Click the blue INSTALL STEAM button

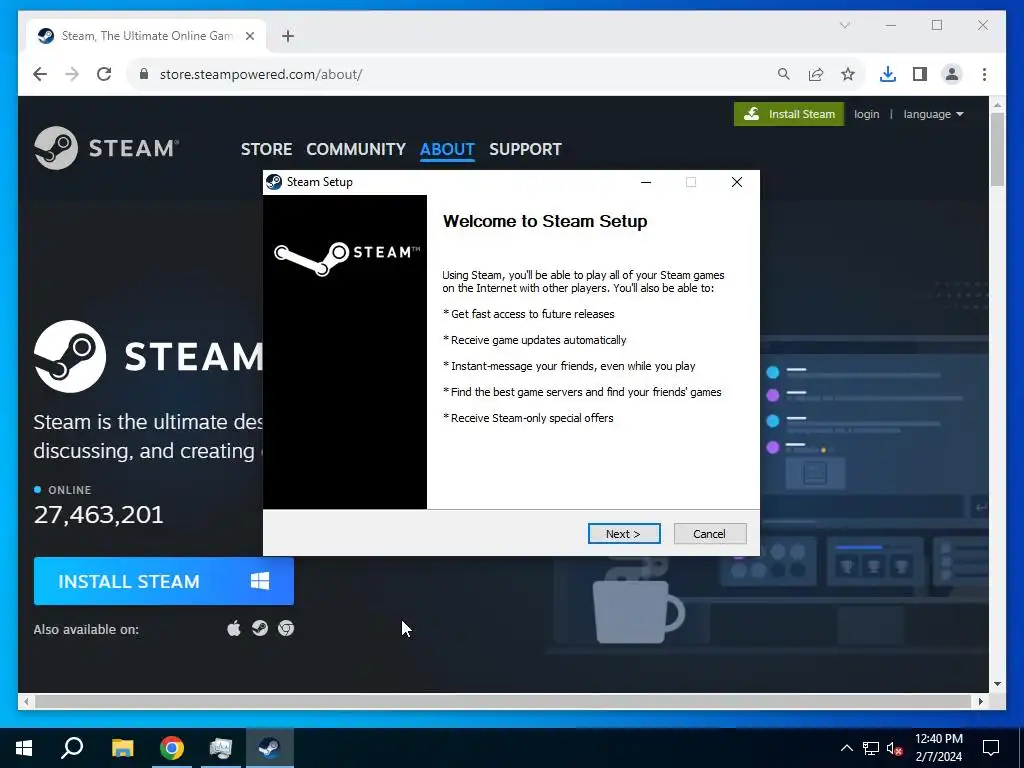[x=164, y=581]
